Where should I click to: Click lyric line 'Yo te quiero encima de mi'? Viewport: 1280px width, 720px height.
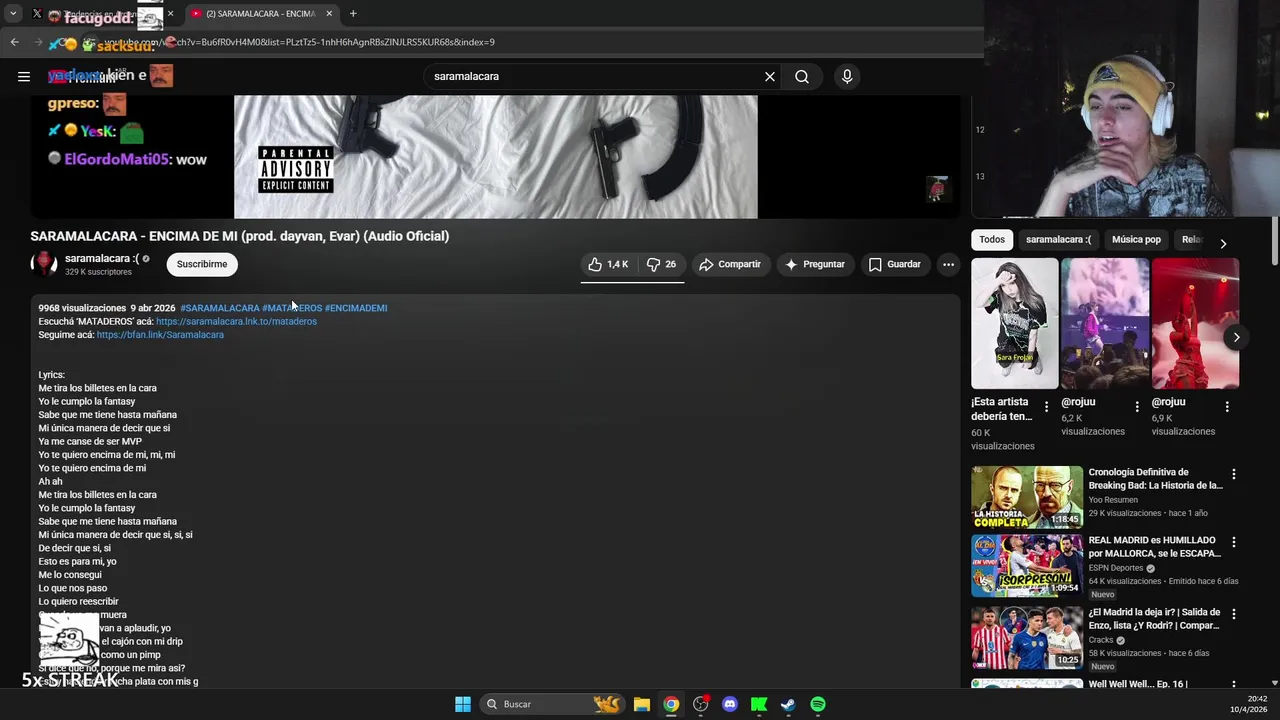click(x=92, y=468)
